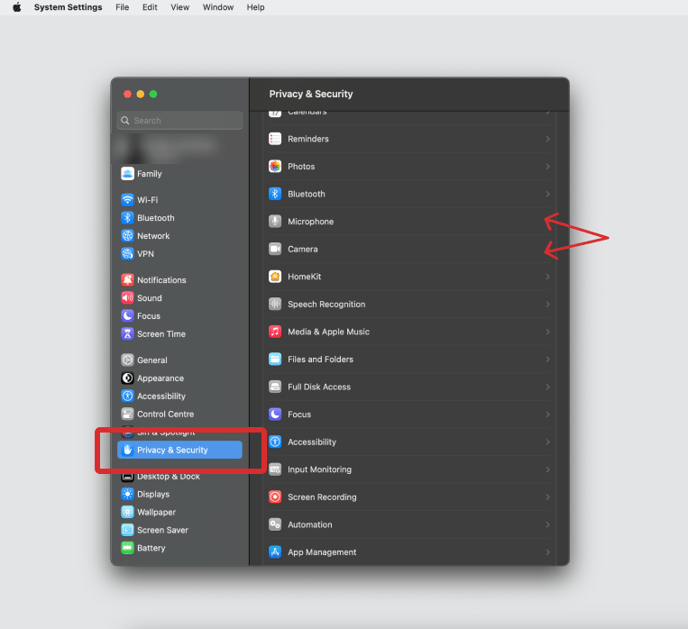Viewport: 688px width, 629px height.
Task: Open the View menu
Action: (x=180, y=7)
